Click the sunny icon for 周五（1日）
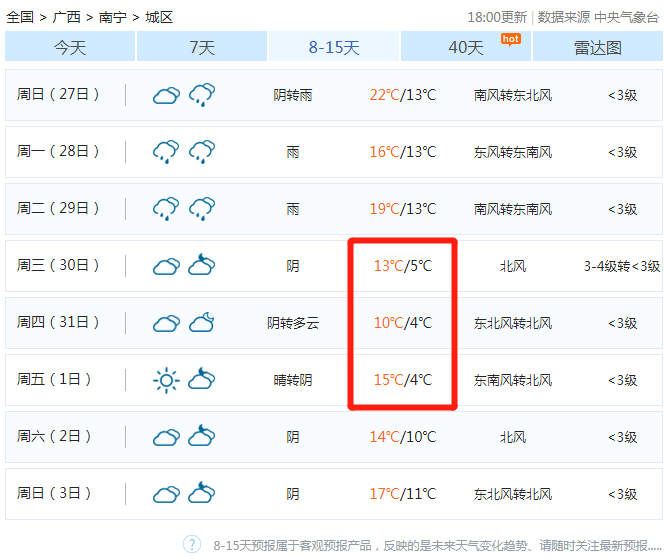Viewport: 664px width, 559px height. 166,380
